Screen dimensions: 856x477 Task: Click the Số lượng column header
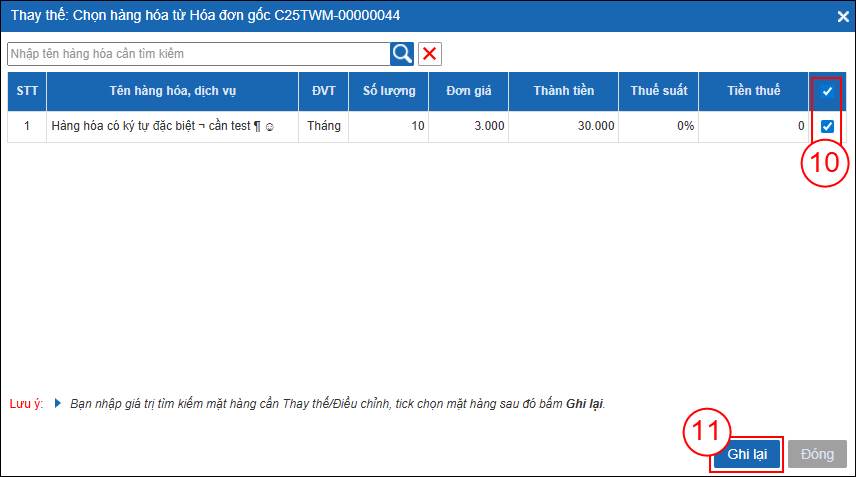(x=389, y=91)
